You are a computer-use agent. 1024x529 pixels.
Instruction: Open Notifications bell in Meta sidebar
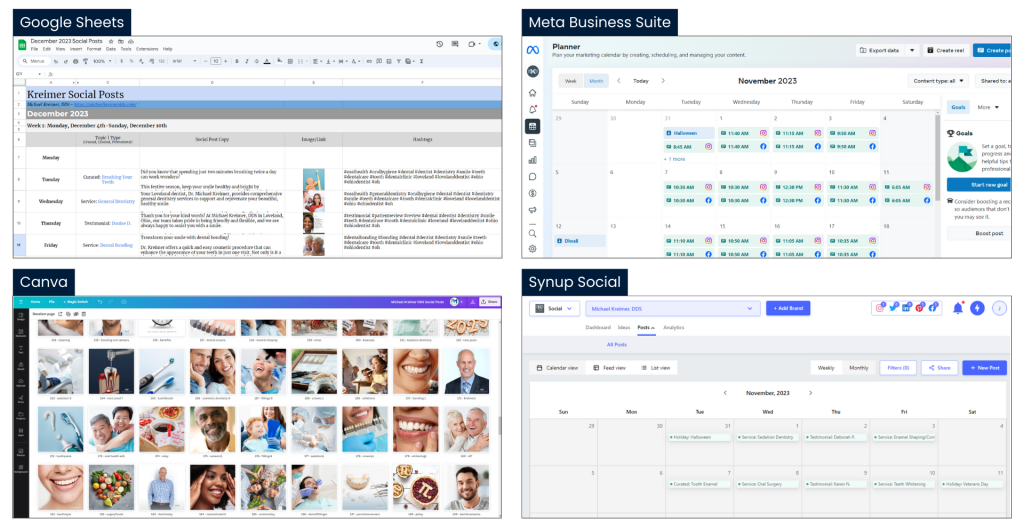tap(533, 110)
